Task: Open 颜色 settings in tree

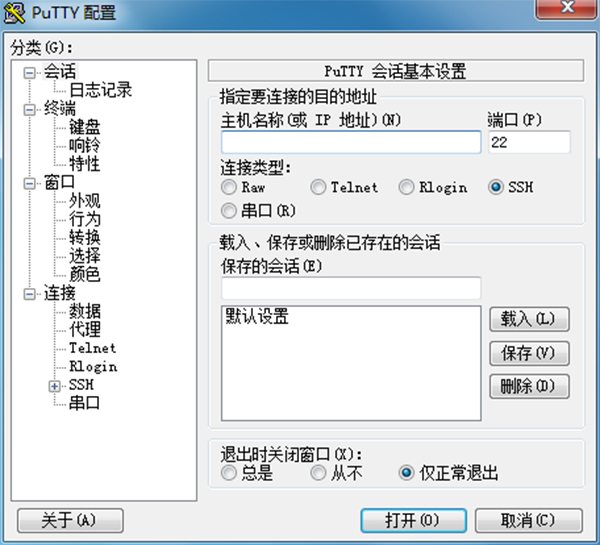Action: [x=85, y=275]
